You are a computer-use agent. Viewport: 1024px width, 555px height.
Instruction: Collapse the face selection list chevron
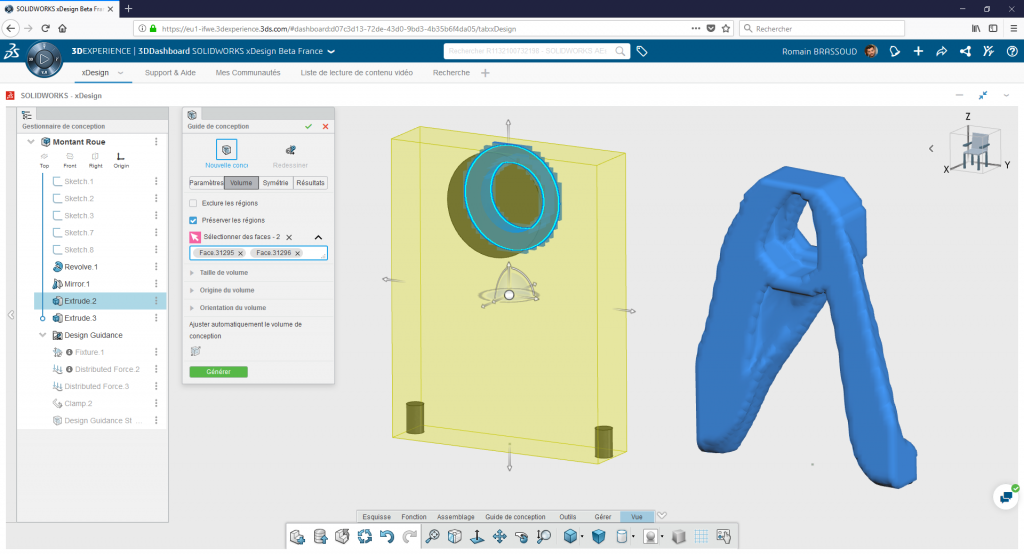pyautogui.click(x=318, y=237)
